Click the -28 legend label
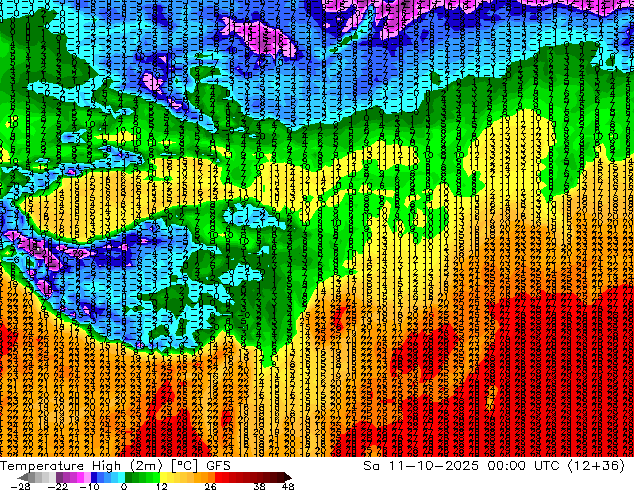Image resolution: width=634 pixels, height=490 pixels. click(20, 486)
